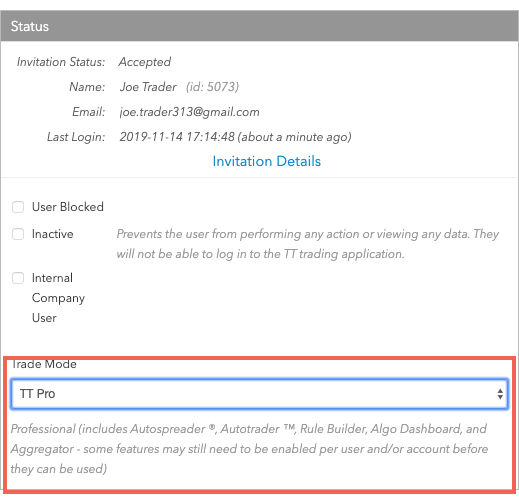Tick the Inactive checkbox
The width and height of the screenshot is (519, 501).
[18, 234]
